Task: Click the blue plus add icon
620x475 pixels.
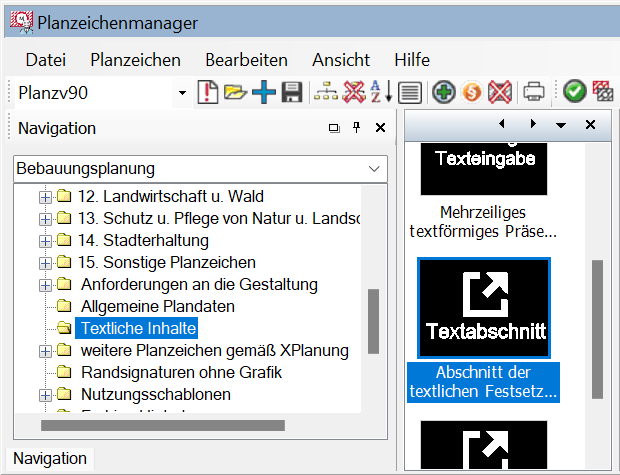Action: click(x=263, y=93)
